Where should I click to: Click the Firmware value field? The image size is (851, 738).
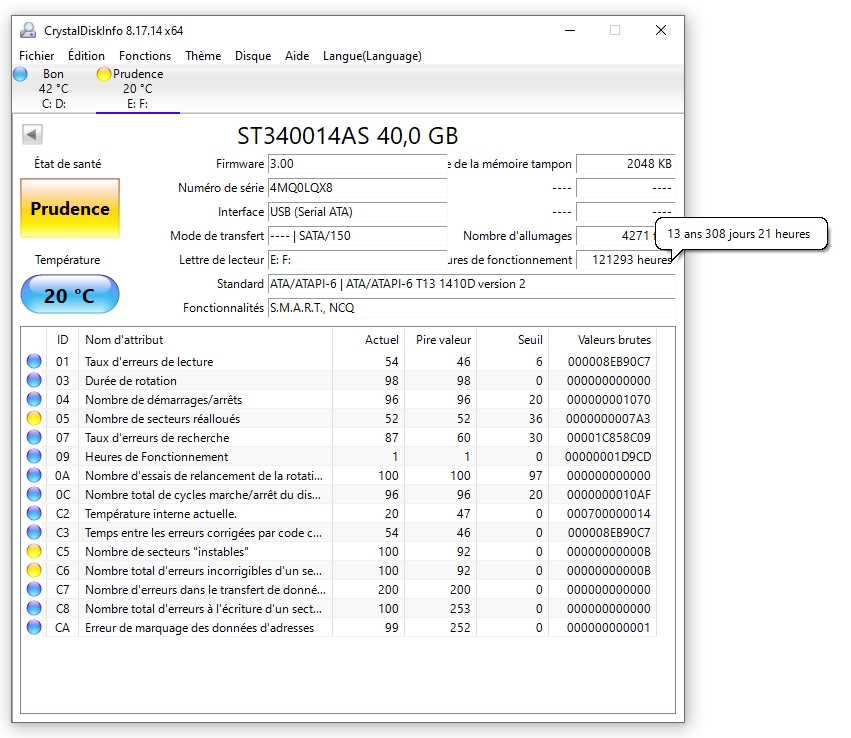pos(356,164)
